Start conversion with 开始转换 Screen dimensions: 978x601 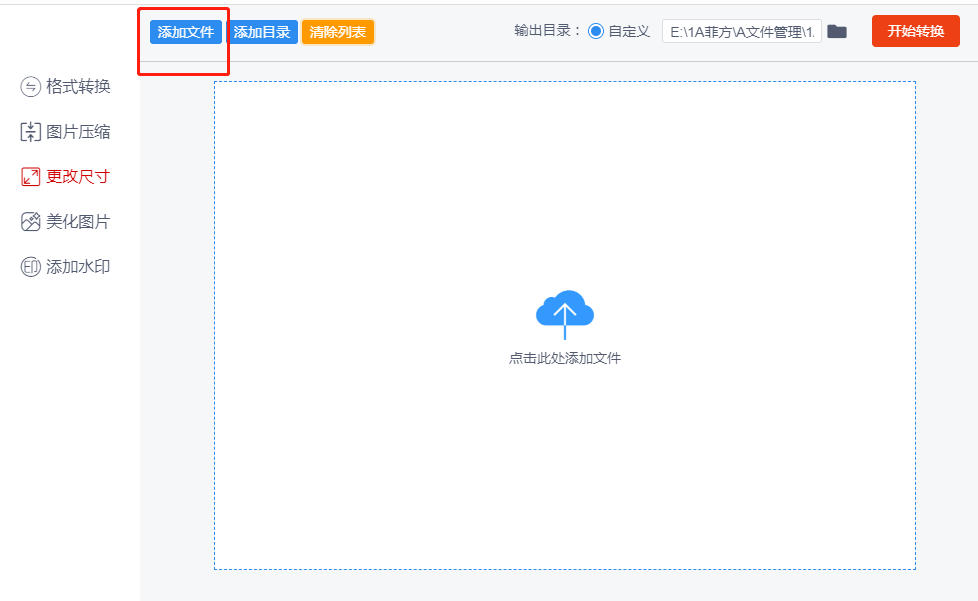tap(916, 31)
